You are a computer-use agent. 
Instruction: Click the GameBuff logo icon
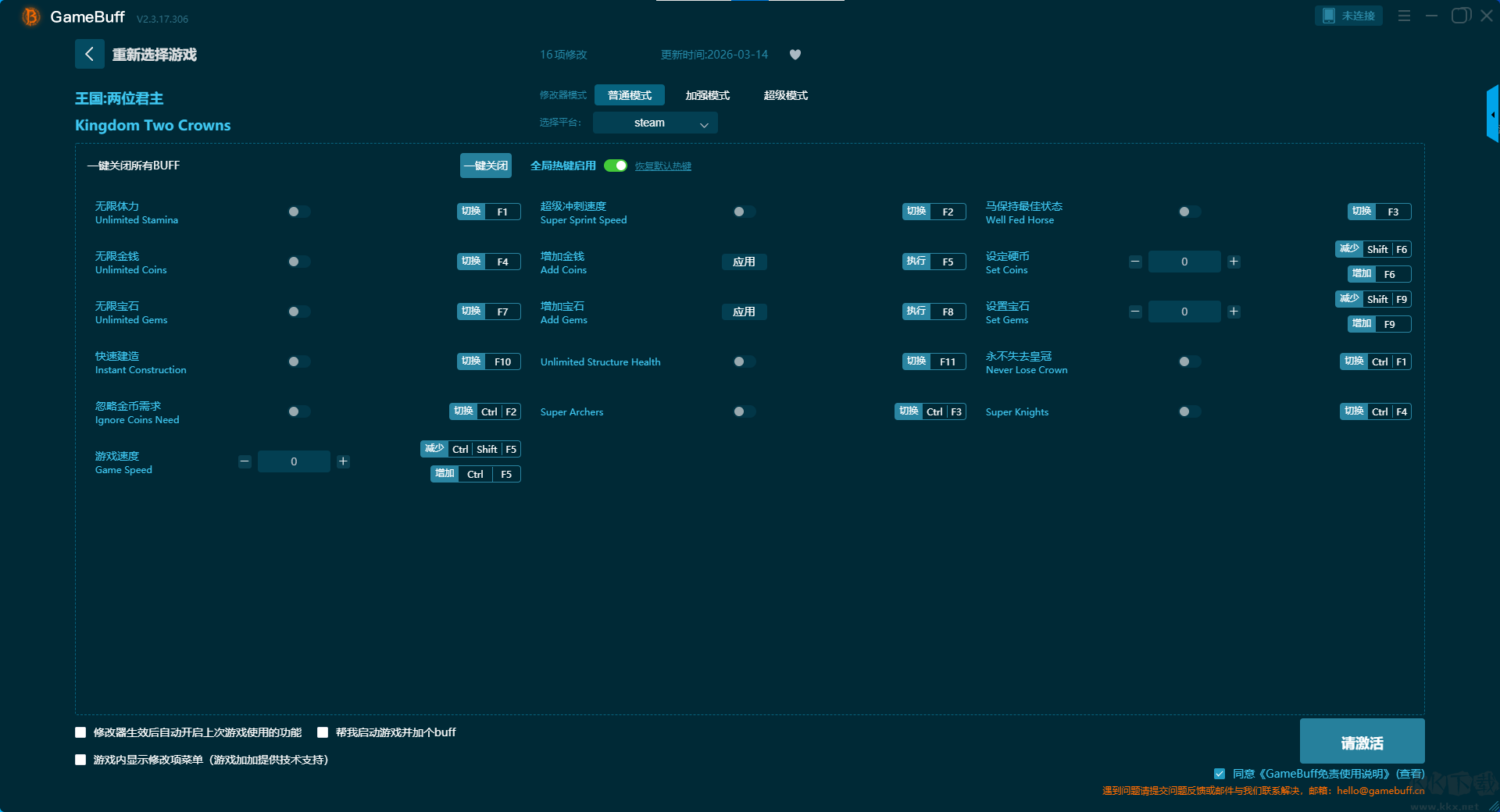[x=31, y=16]
